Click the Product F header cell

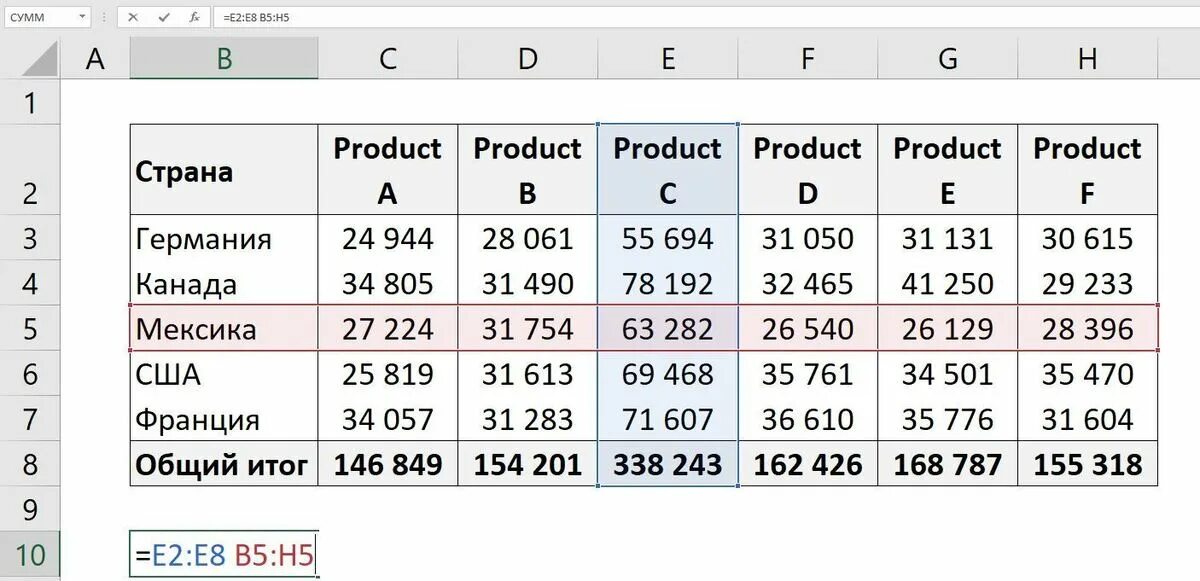pyautogui.click(x=1088, y=170)
